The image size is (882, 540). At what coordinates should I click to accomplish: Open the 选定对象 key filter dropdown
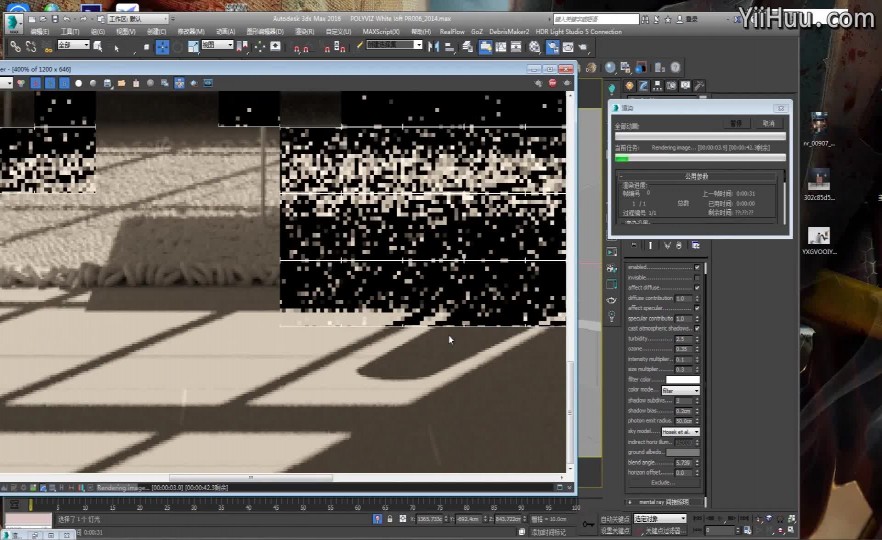660,519
